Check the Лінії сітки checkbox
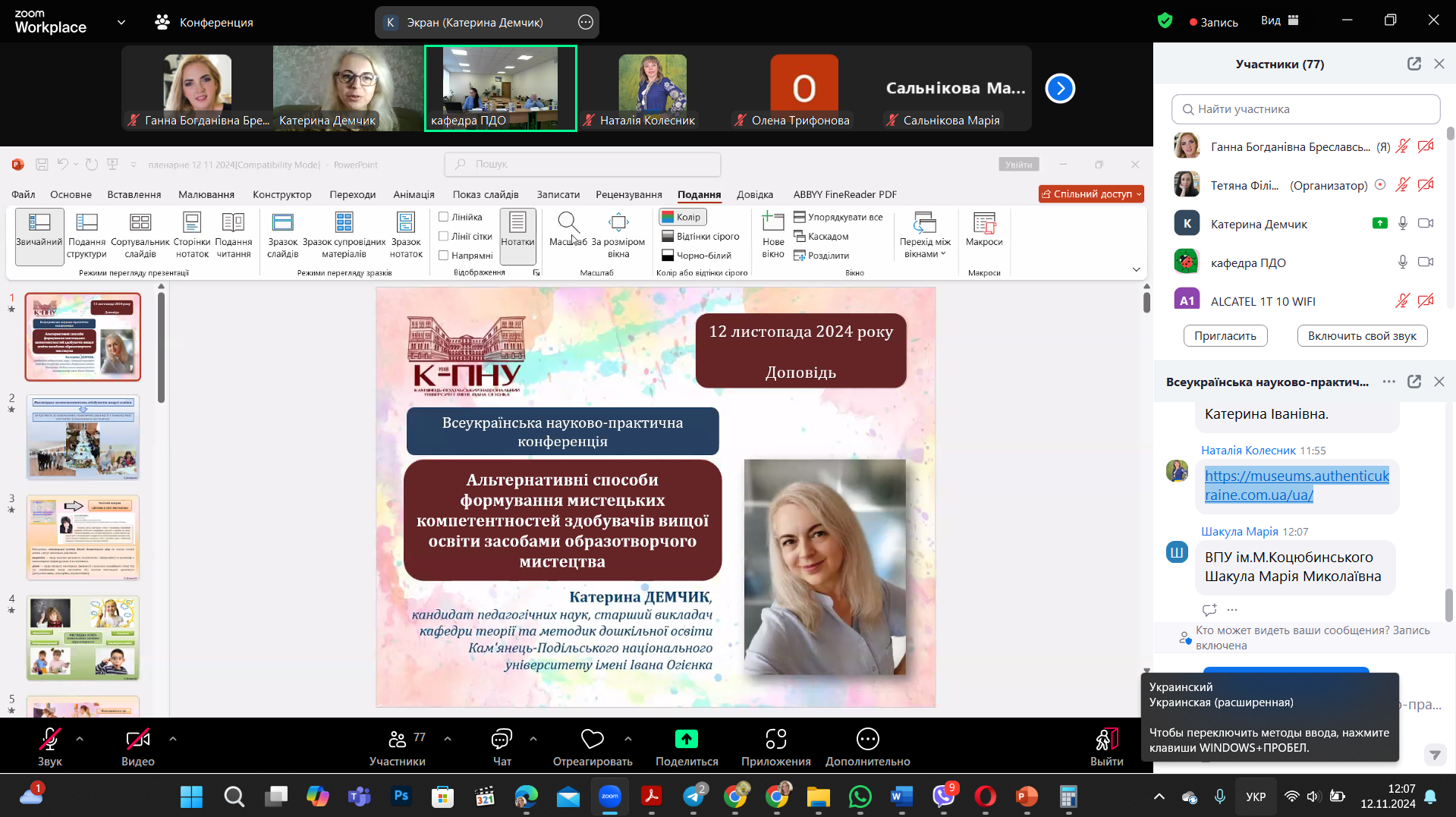Screen dimensions: 1456x817 [444, 237]
